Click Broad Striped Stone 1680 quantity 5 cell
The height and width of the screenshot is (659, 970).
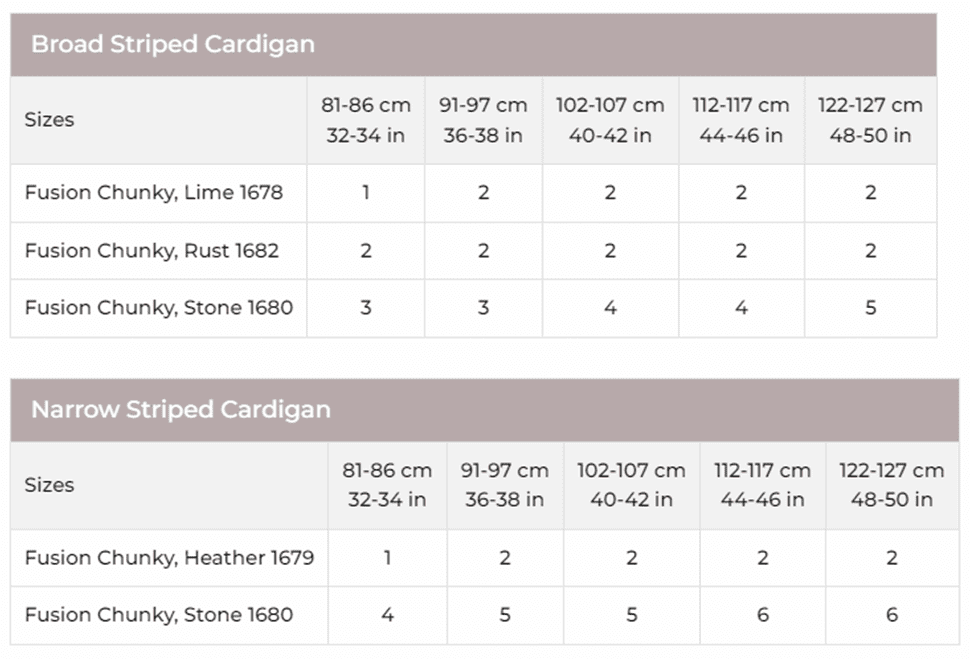(871, 308)
